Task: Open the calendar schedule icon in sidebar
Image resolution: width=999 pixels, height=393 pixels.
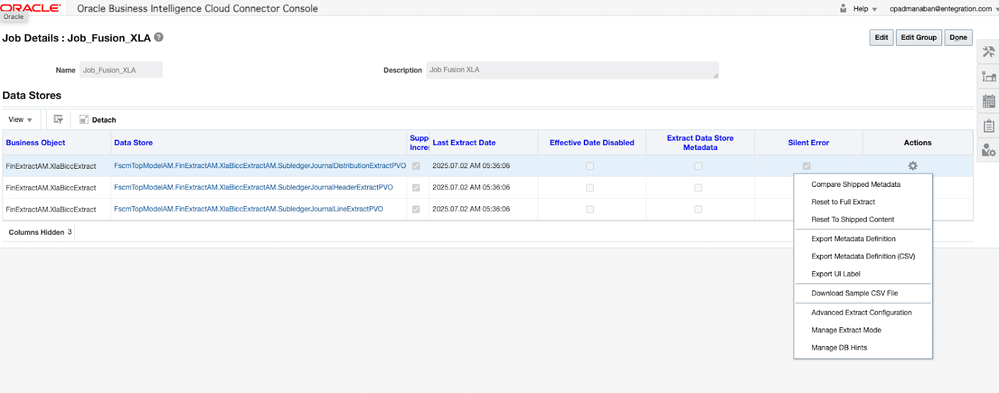Action: coord(989,101)
